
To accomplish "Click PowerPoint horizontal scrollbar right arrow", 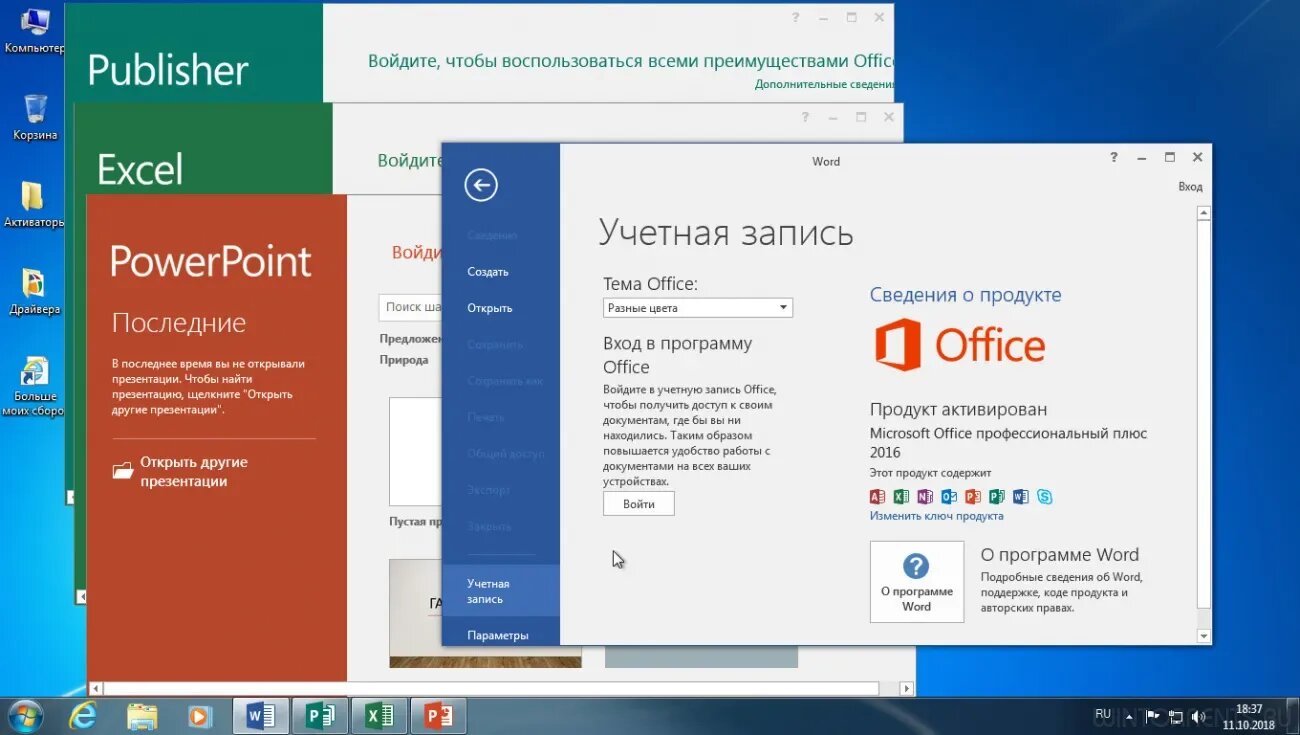I will pos(906,689).
